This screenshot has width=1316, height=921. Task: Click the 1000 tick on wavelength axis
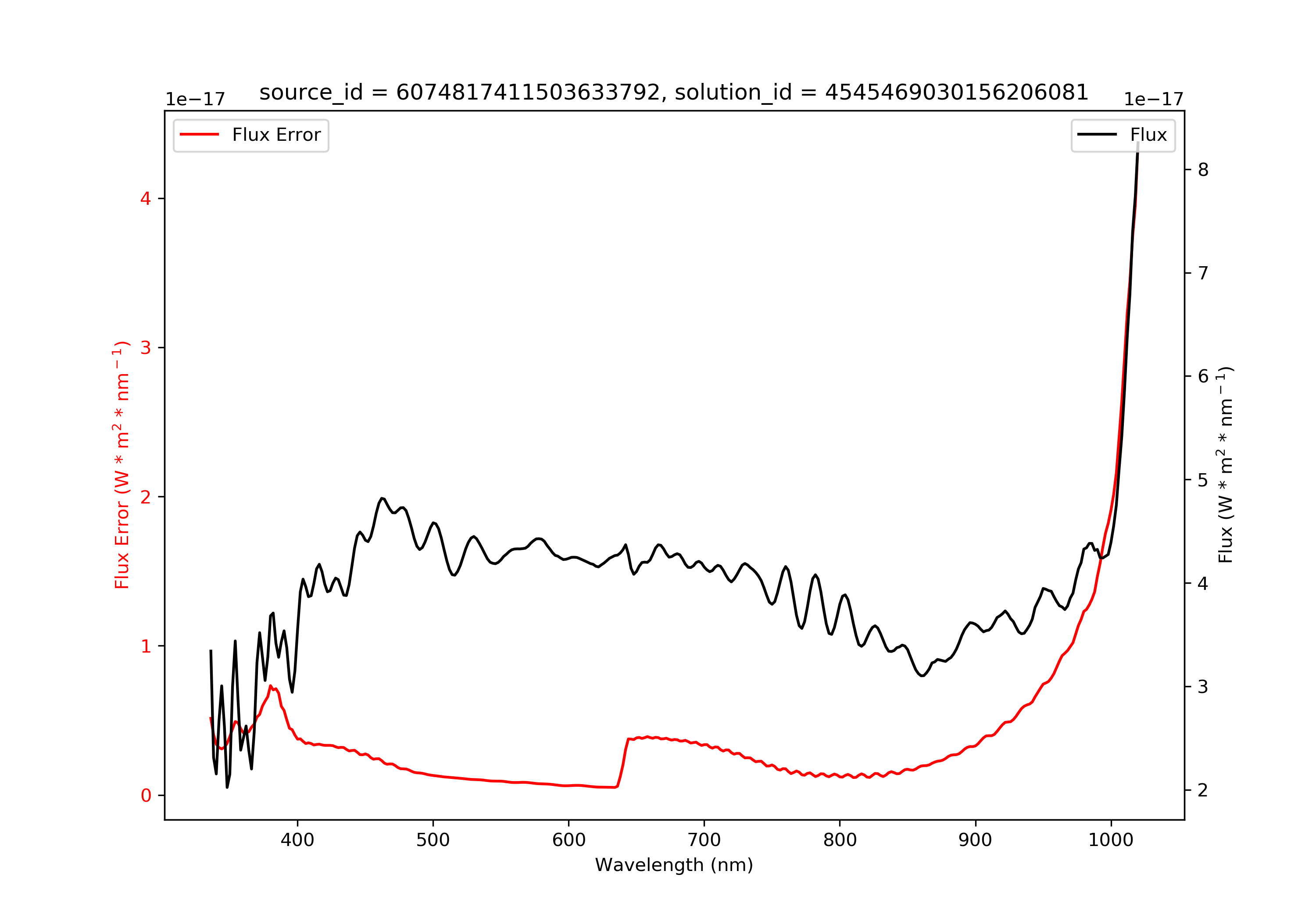tap(1112, 840)
